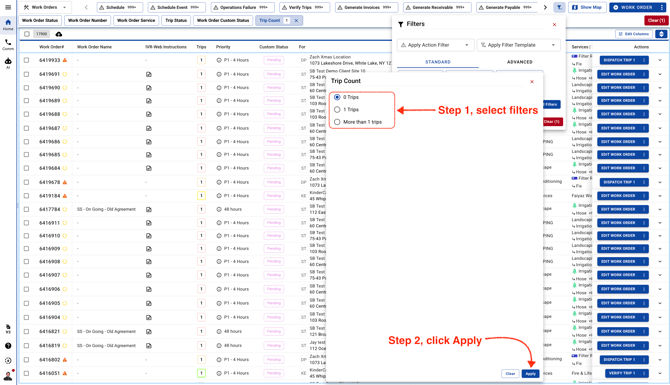Open three-dot menu on first DISPATCH TRIP 1 button

(644, 60)
